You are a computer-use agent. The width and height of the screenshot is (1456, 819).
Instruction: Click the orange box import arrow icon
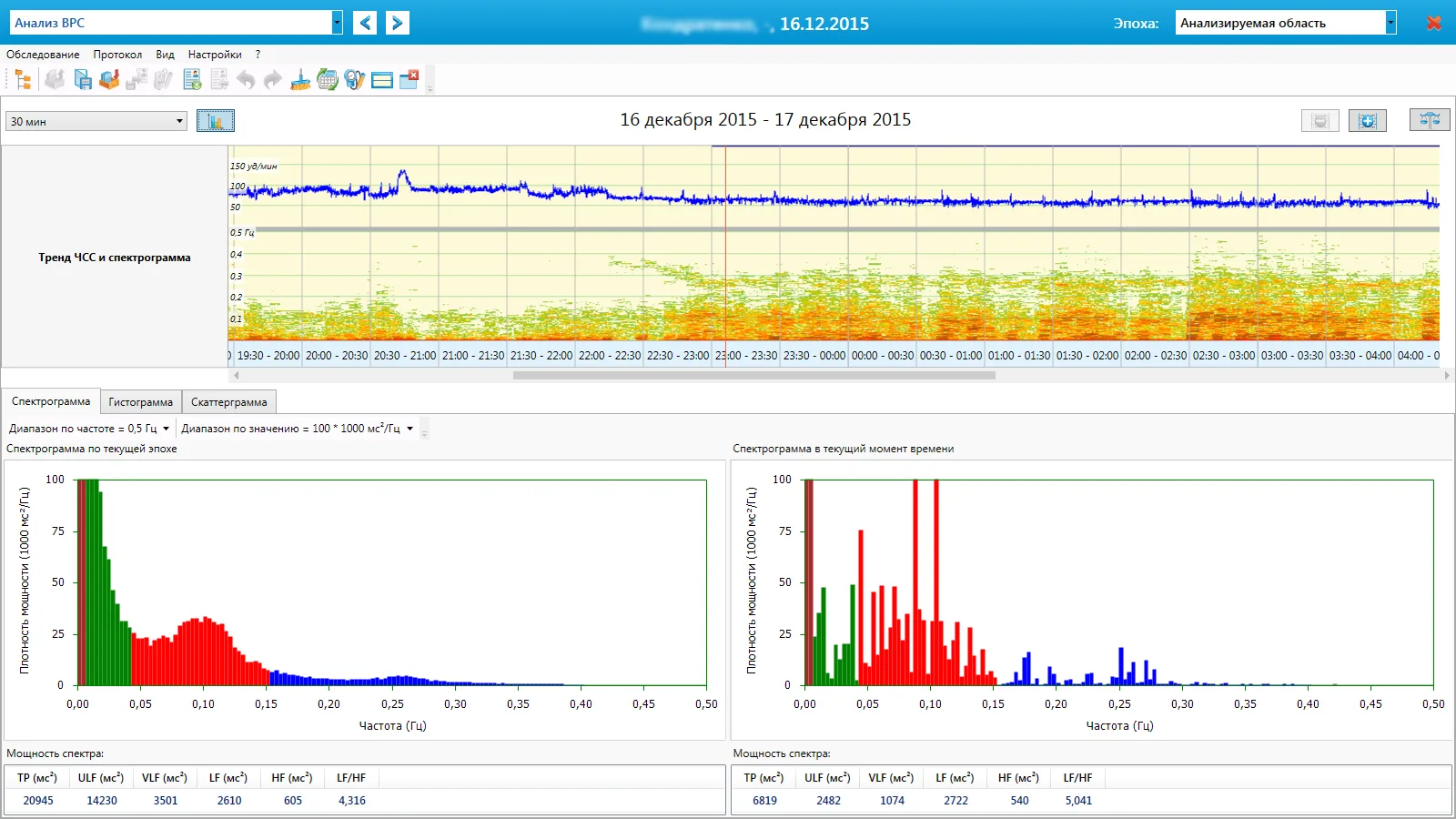click(109, 80)
